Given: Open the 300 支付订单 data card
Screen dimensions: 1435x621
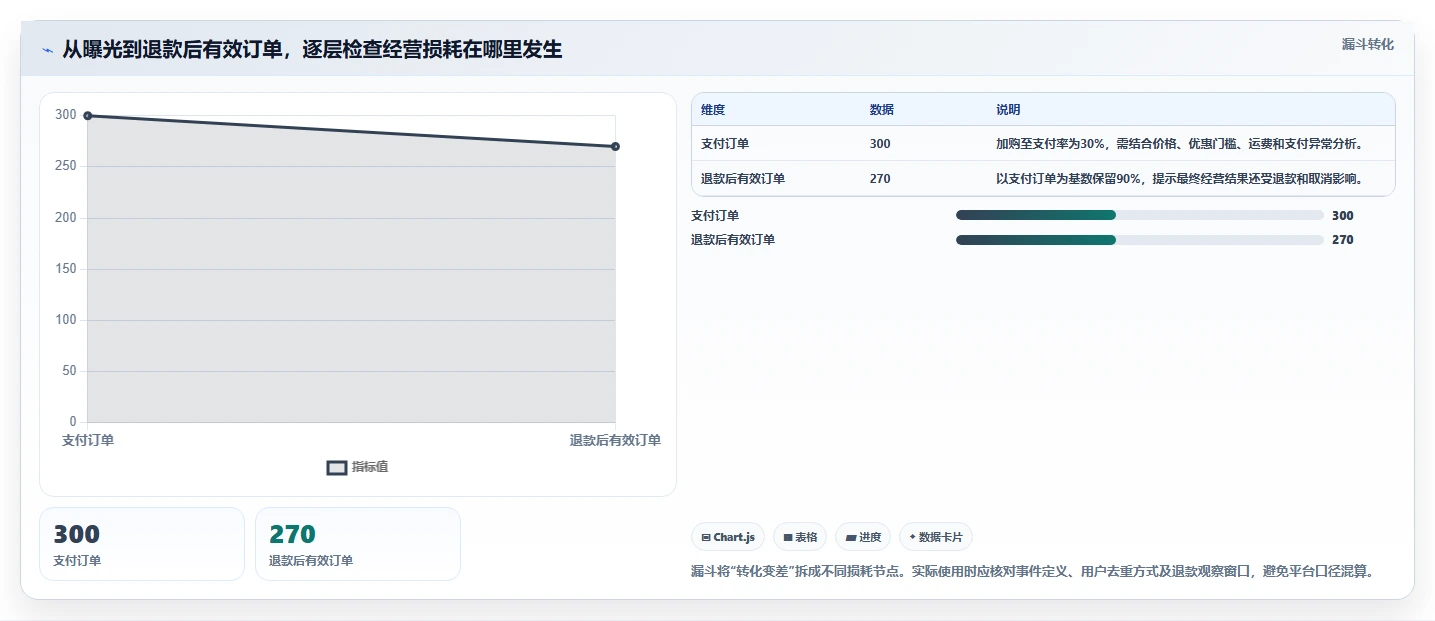Looking at the screenshot, I should pos(142,544).
